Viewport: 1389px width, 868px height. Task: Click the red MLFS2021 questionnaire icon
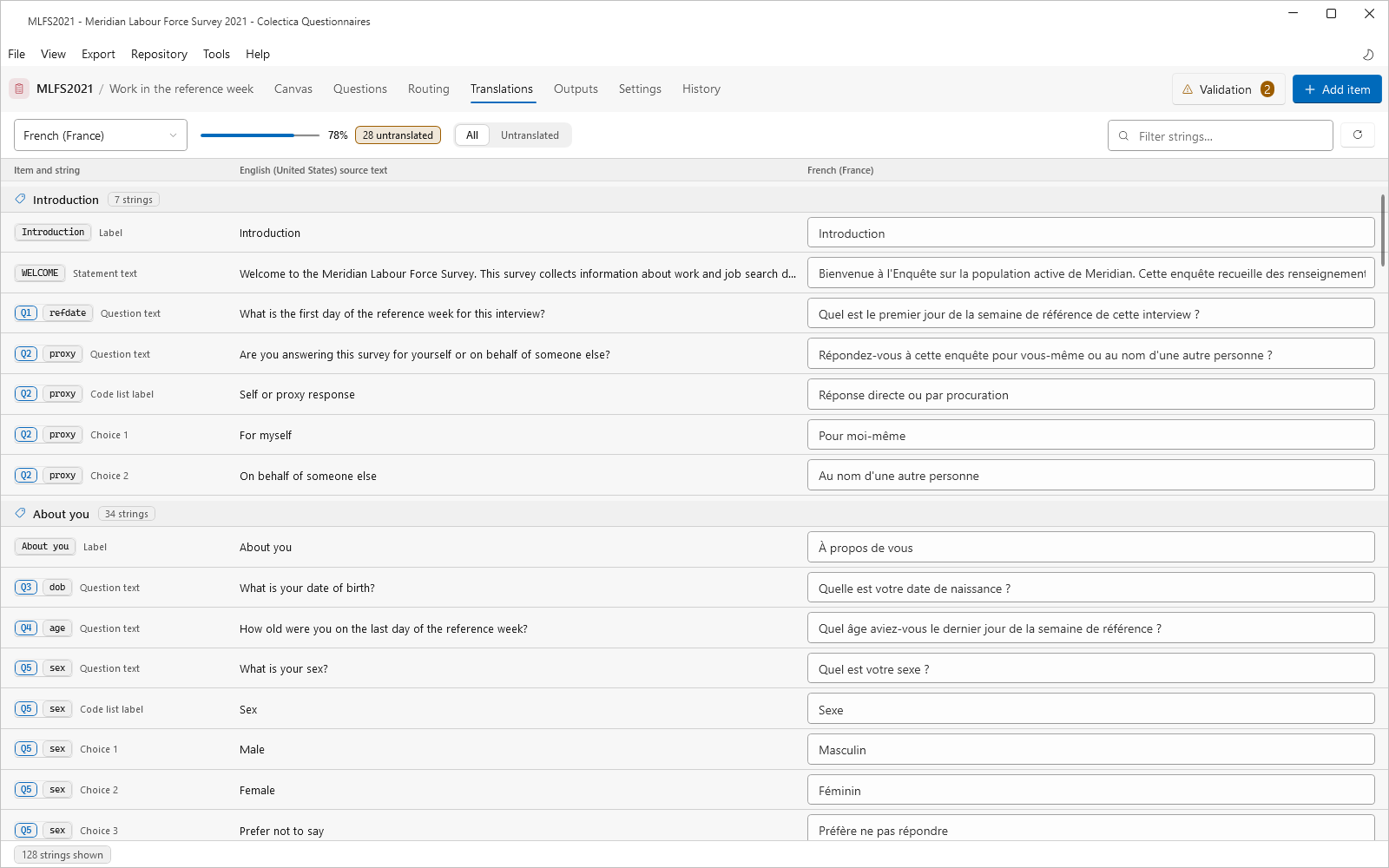point(19,89)
